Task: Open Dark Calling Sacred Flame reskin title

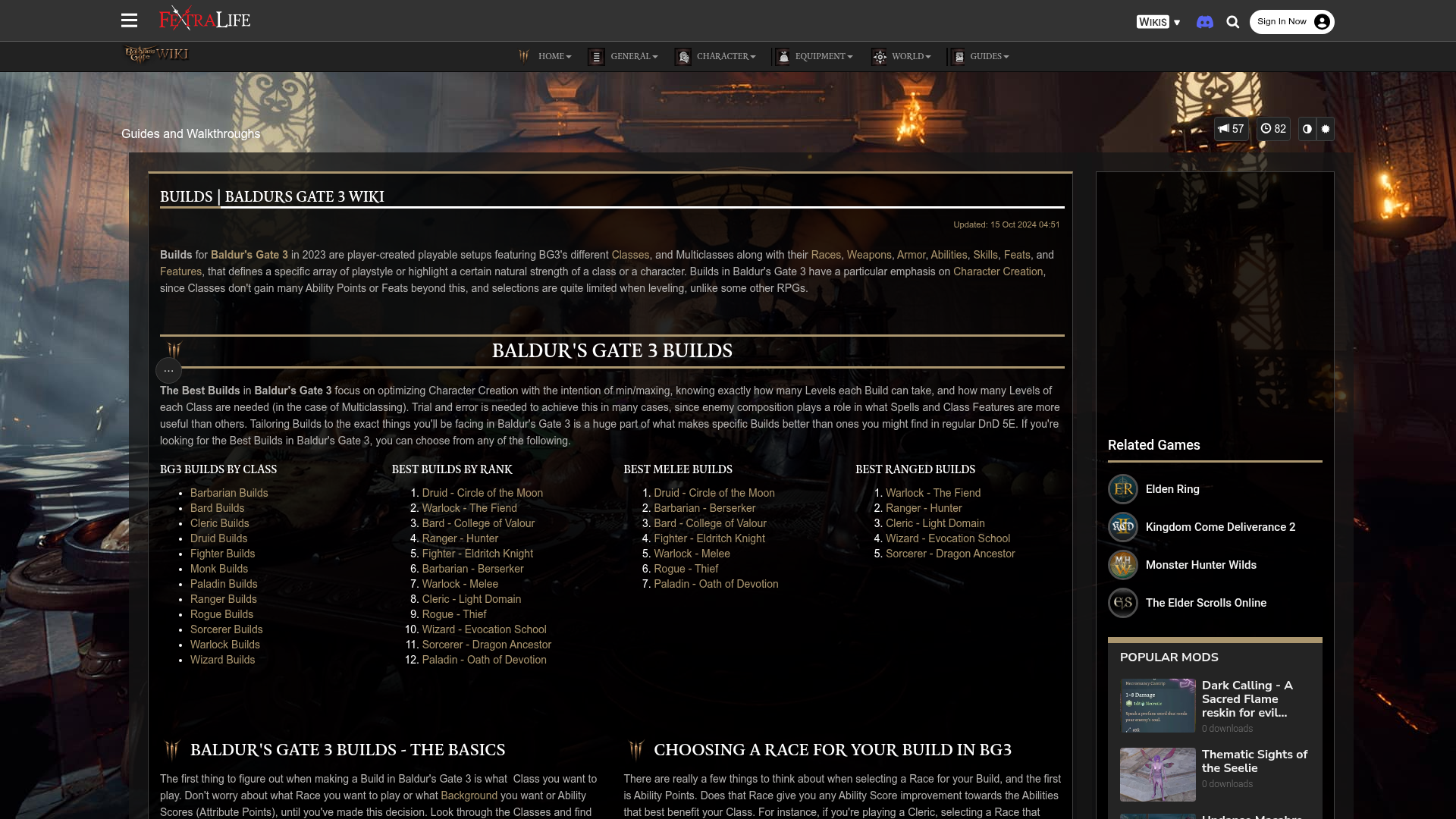Action: pos(1247,699)
